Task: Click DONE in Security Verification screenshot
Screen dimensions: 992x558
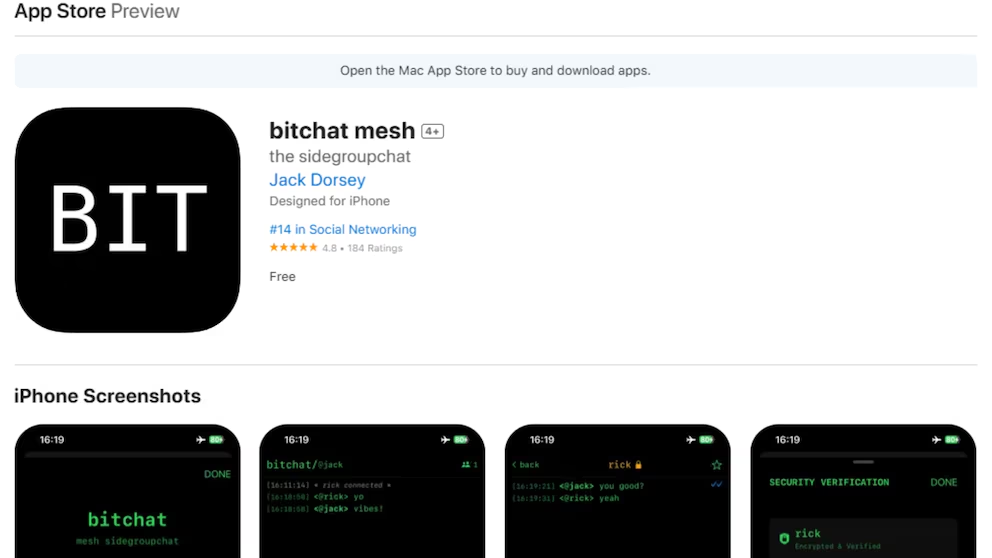Action: 943,482
